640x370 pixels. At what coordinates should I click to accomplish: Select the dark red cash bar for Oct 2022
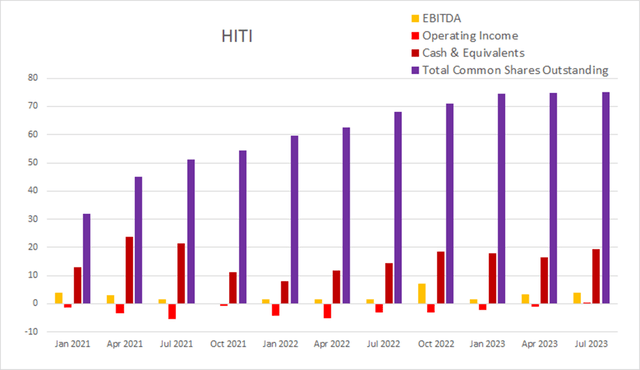[440, 277]
